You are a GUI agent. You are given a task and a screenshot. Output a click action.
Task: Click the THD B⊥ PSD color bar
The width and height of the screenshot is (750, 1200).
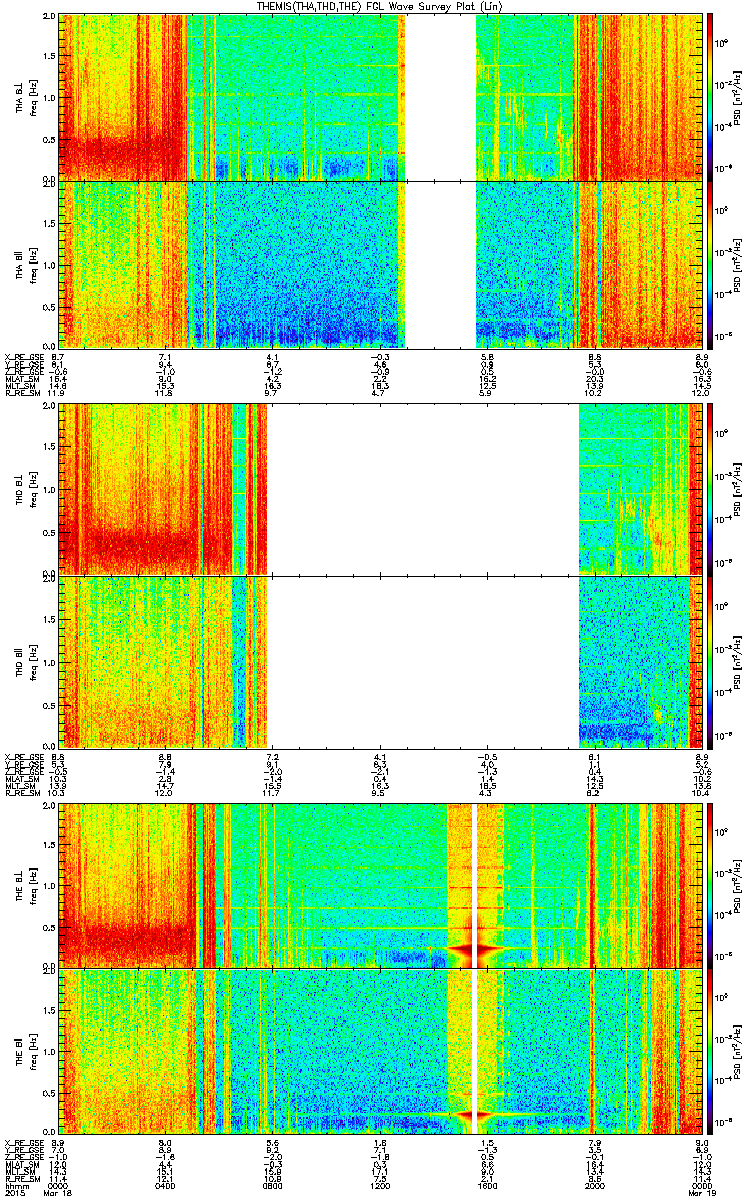711,491
